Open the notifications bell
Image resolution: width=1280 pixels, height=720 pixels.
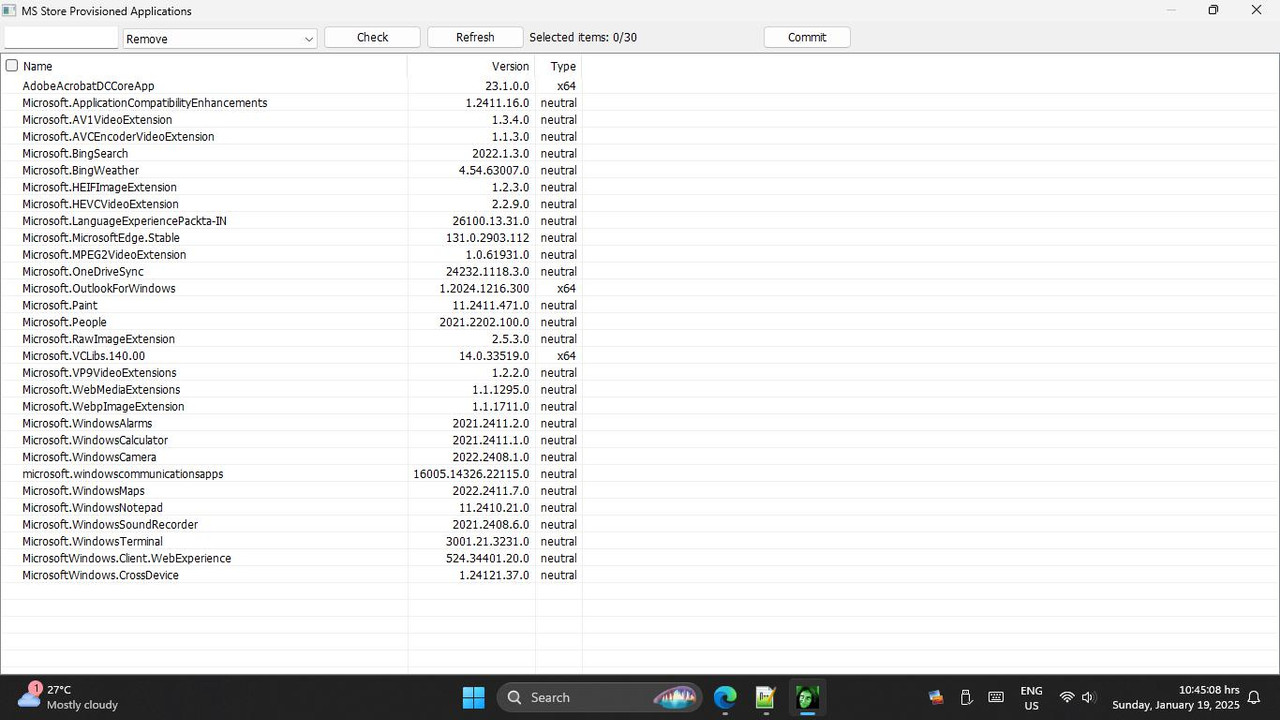pyautogui.click(x=1254, y=697)
